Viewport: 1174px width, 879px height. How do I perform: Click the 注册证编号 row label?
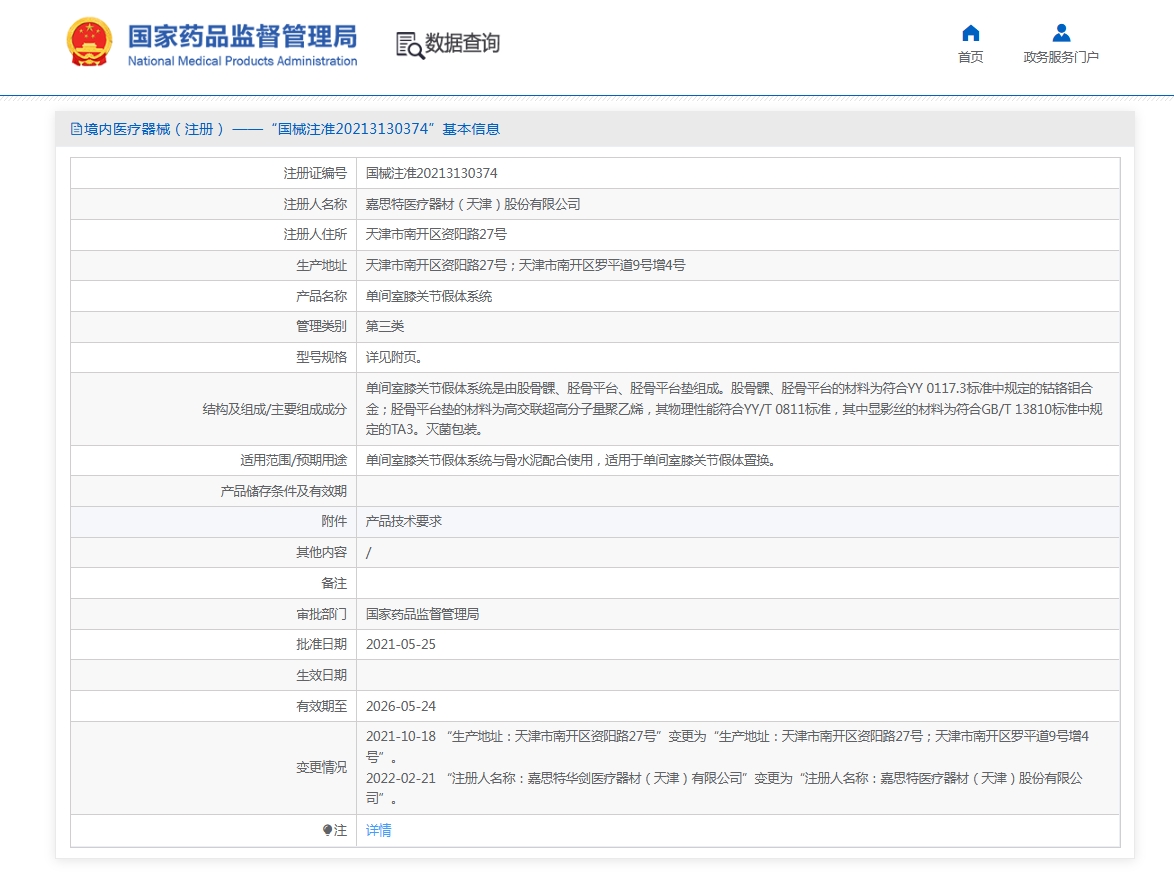(314, 173)
